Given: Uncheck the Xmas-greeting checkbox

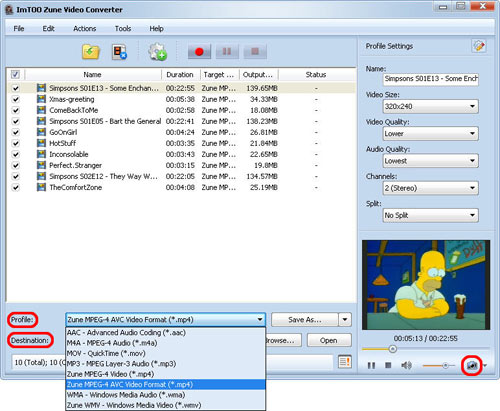Looking at the screenshot, I should click(x=15, y=99).
